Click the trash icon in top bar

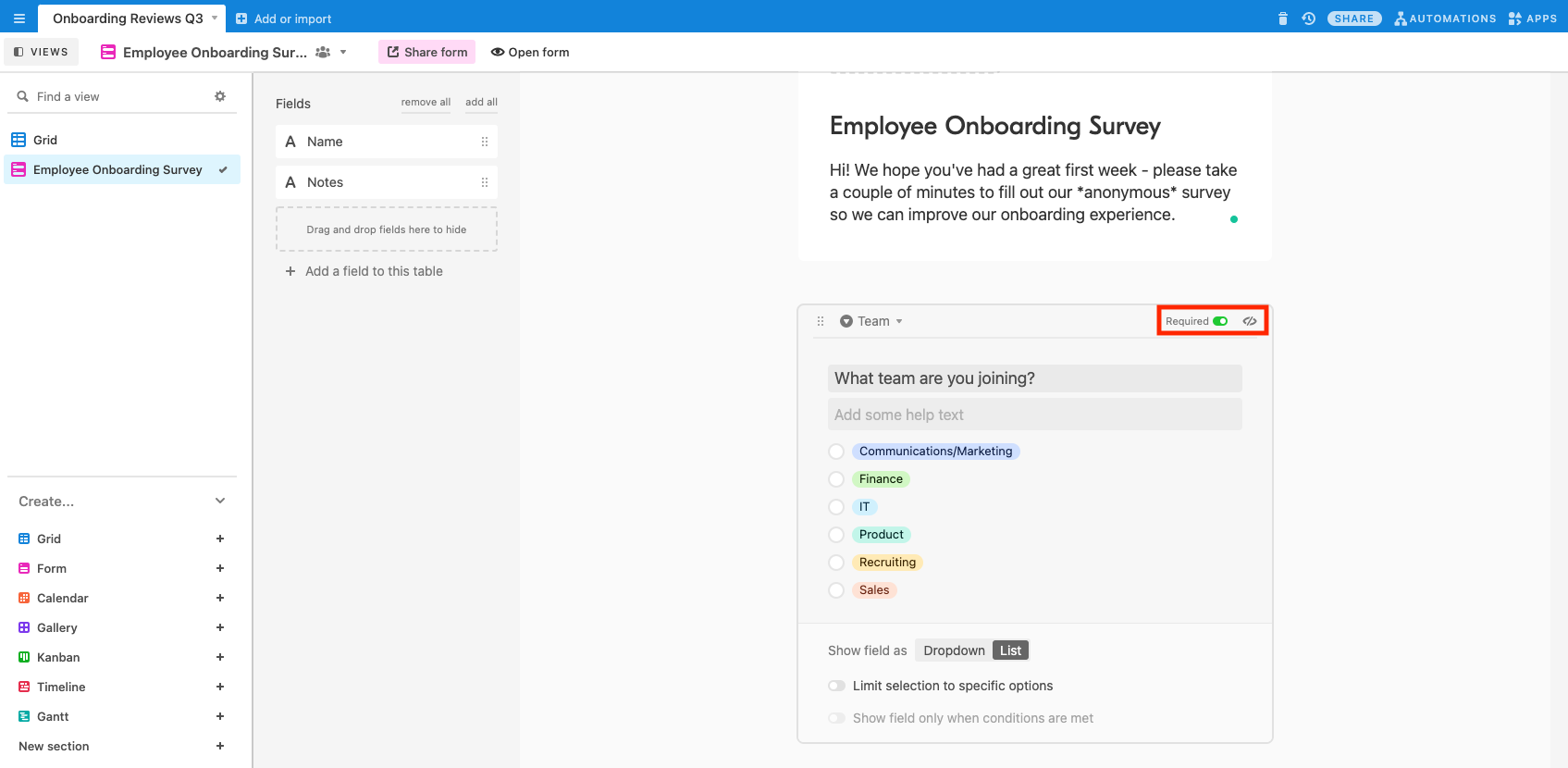pos(1282,19)
